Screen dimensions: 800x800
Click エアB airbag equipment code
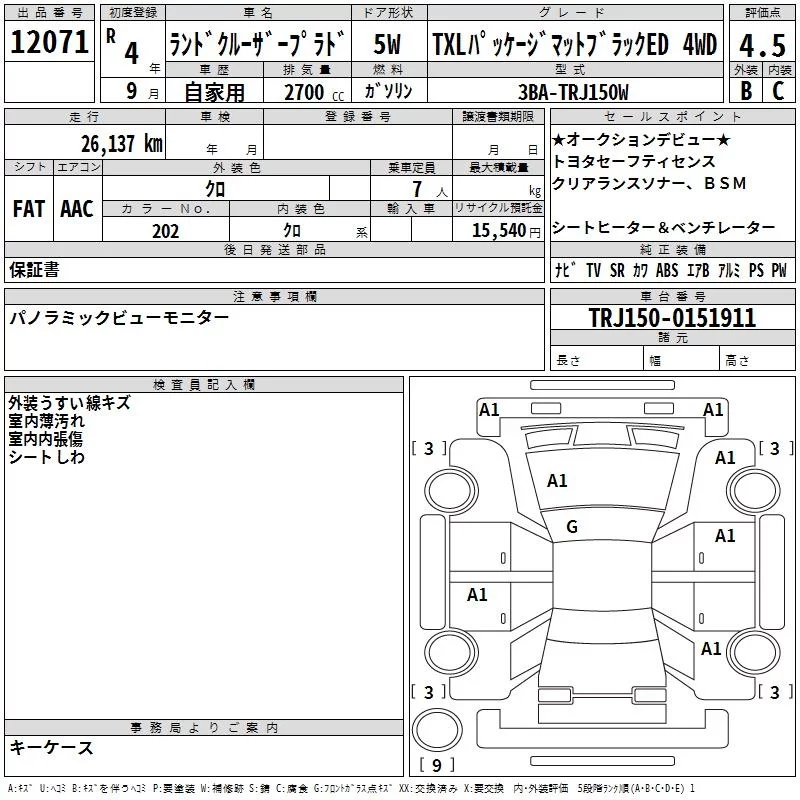click(x=698, y=270)
